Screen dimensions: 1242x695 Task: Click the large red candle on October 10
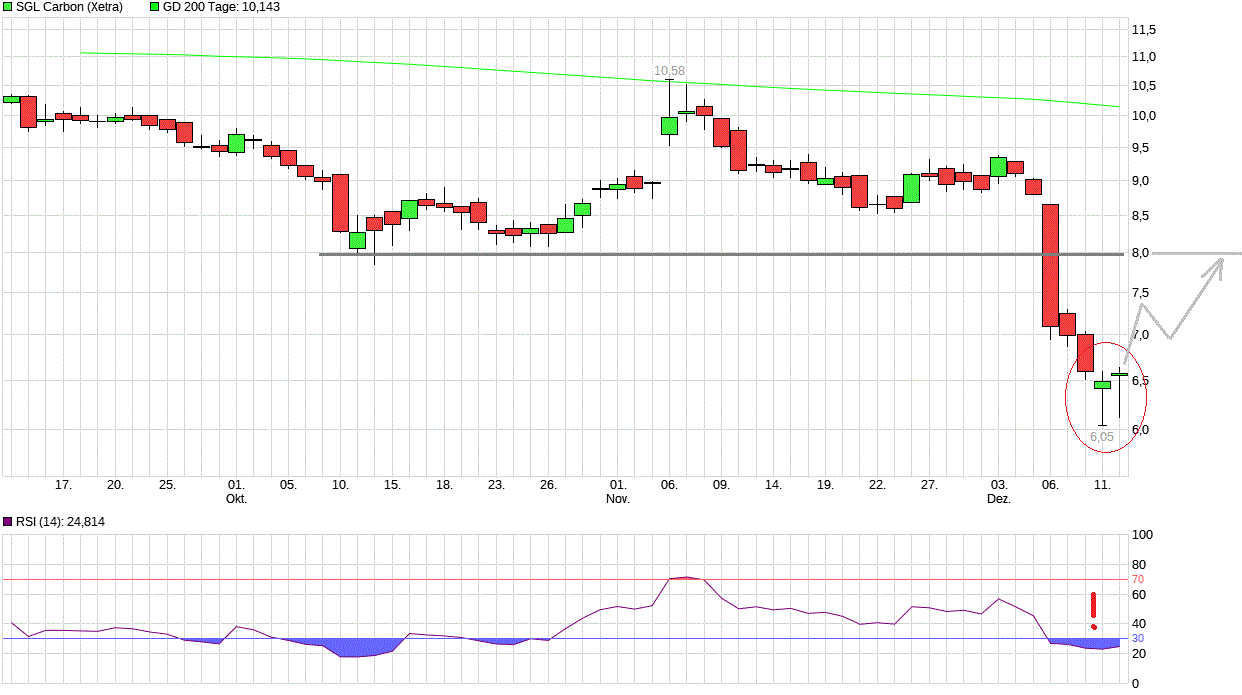pos(340,202)
